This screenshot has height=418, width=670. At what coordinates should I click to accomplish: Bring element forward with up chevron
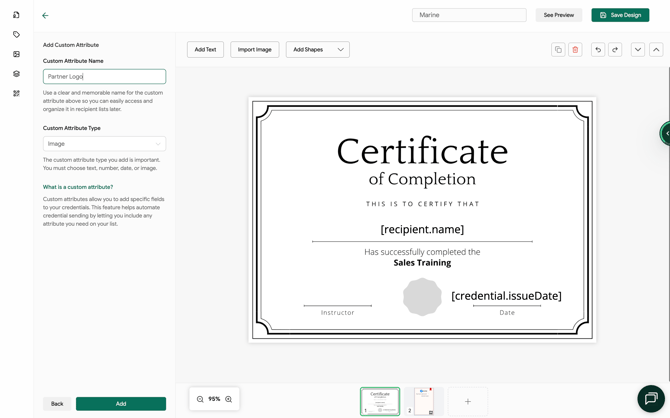pos(656,50)
